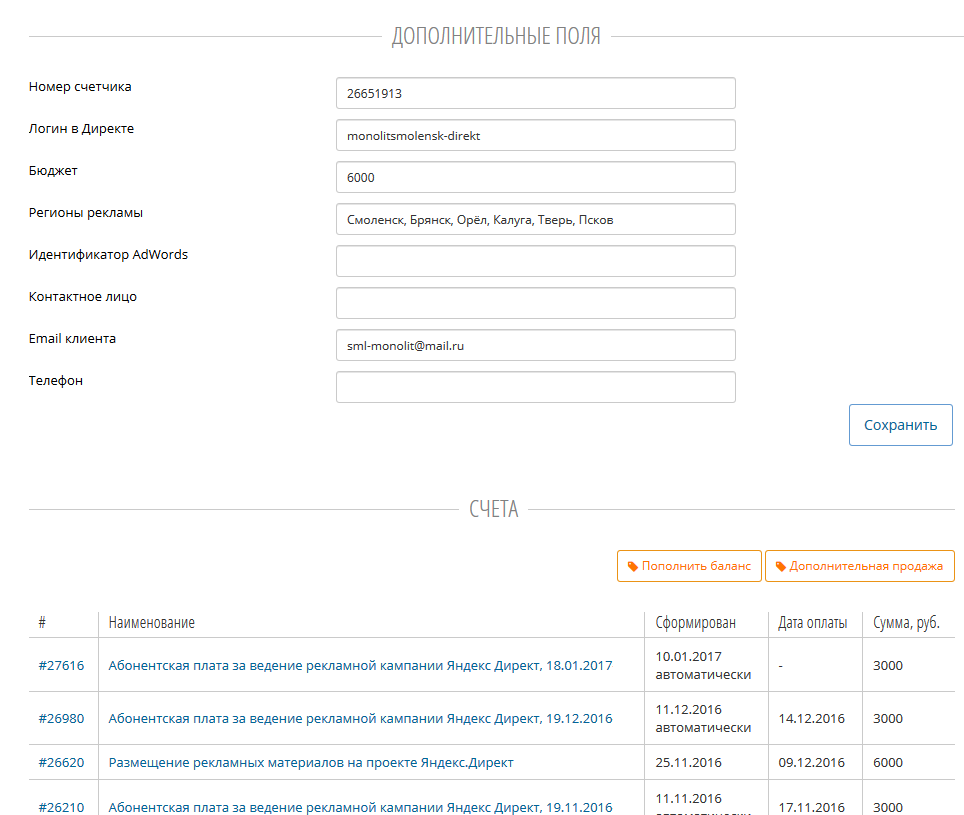
Task: Click the 10.01.2017 автоматически cell
Action: click(x=703, y=666)
